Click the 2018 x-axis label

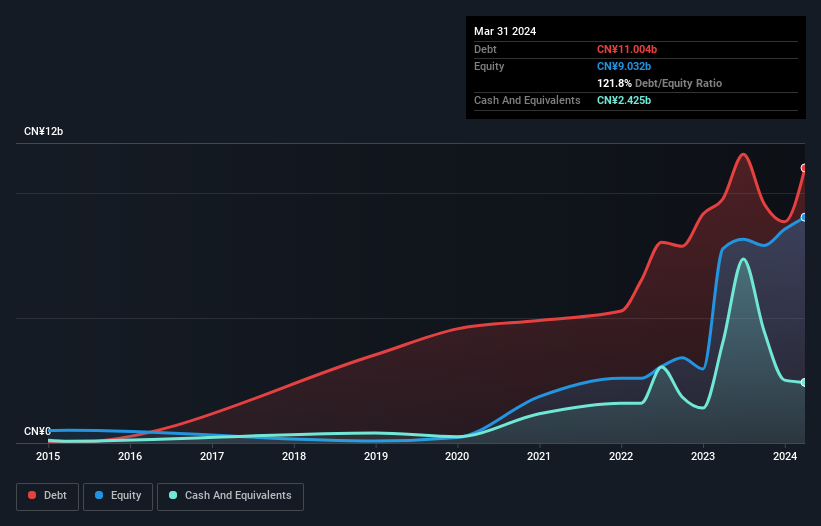(294, 456)
